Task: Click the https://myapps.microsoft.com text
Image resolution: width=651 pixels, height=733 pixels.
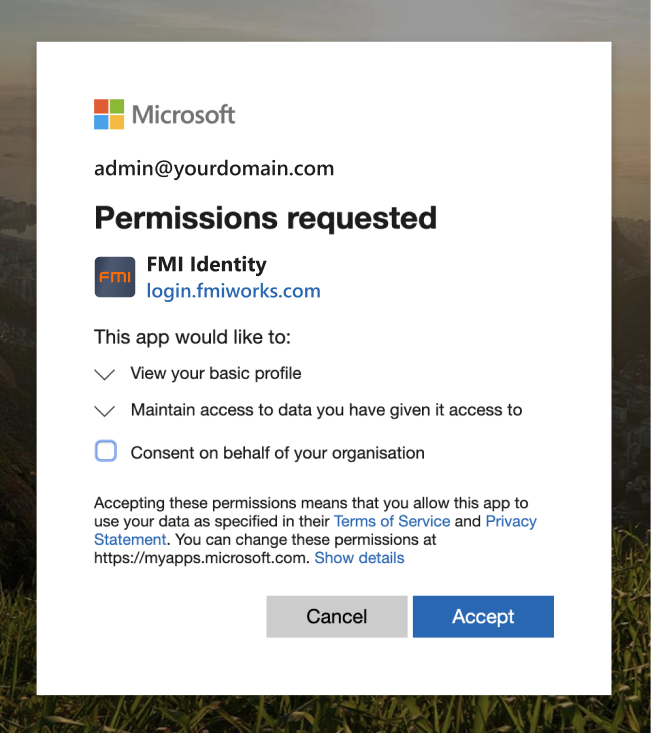Action: 200,557
